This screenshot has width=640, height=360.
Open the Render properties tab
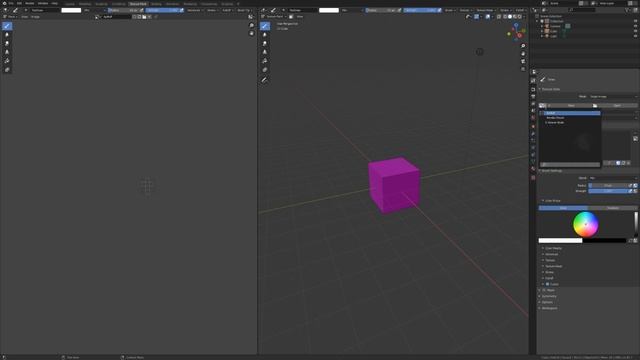pyautogui.click(x=533, y=89)
